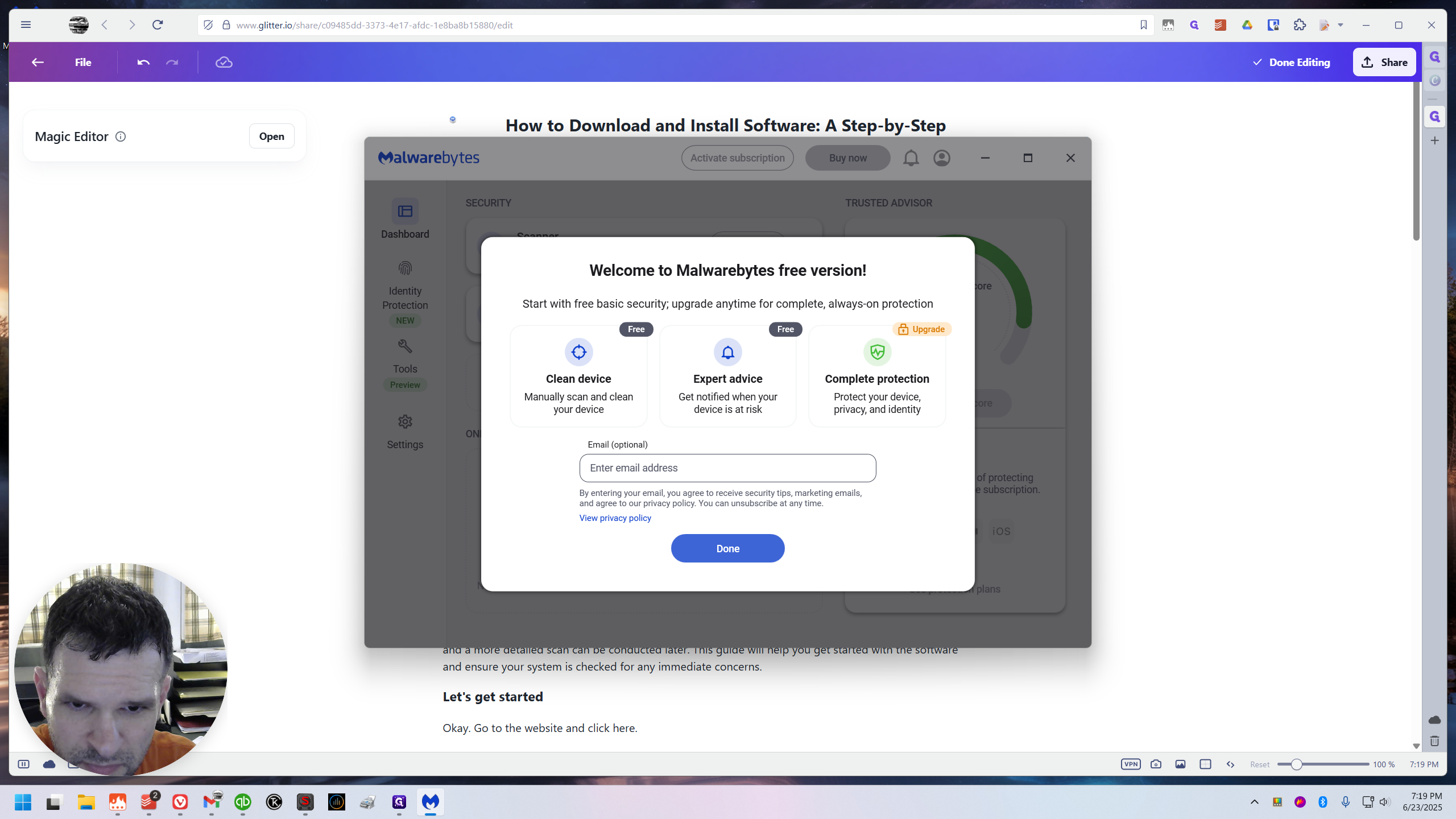Image resolution: width=1456 pixels, height=819 pixels.
Task: Select Dashboard in Malwarebytes sidebar
Action: point(405,219)
